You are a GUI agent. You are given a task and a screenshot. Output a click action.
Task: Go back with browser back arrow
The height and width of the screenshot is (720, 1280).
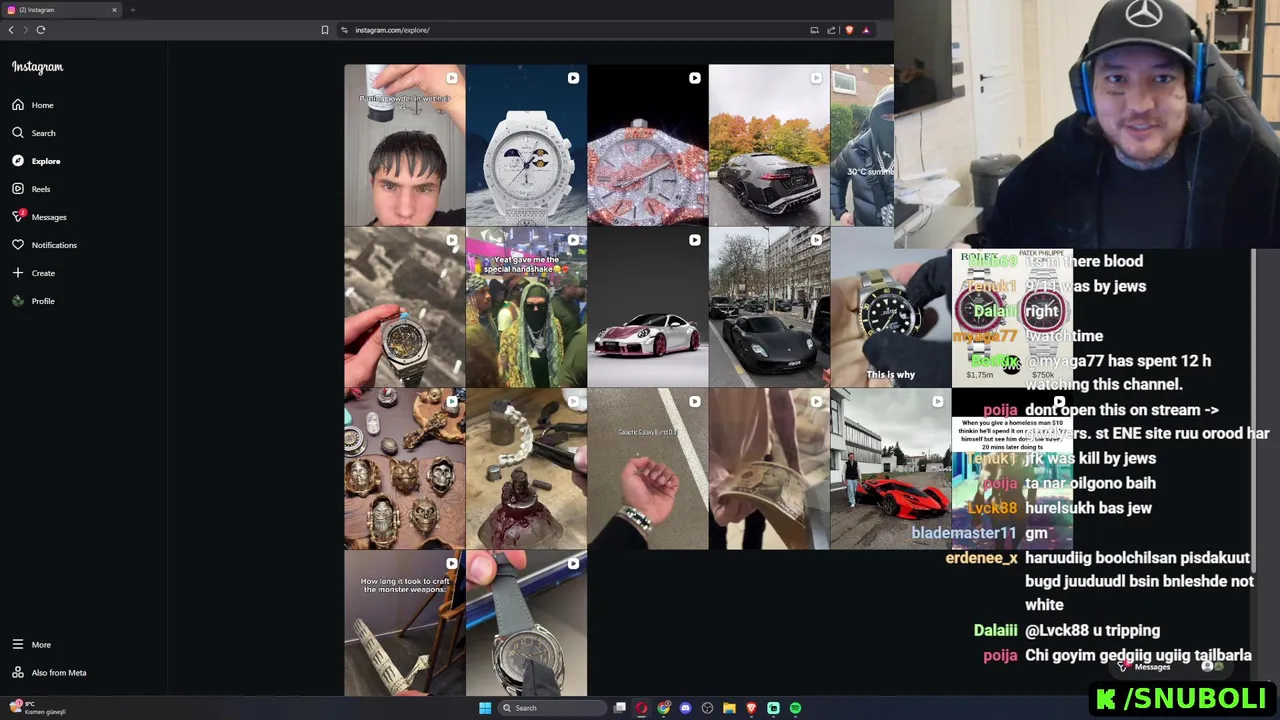click(11, 30)
